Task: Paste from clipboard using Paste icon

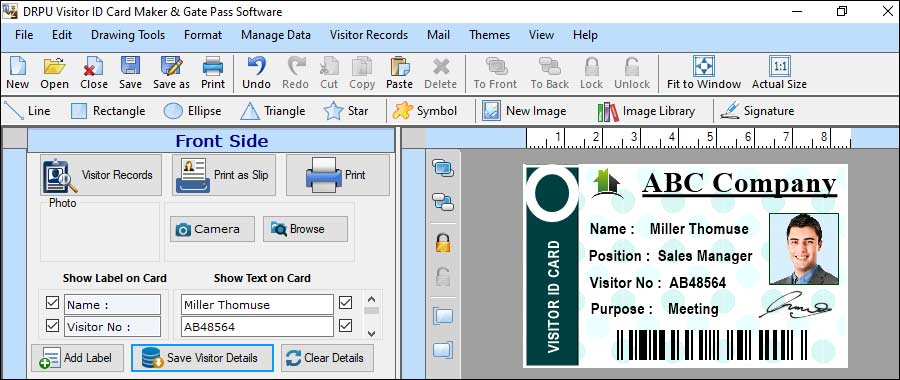Action: (399, 72)
